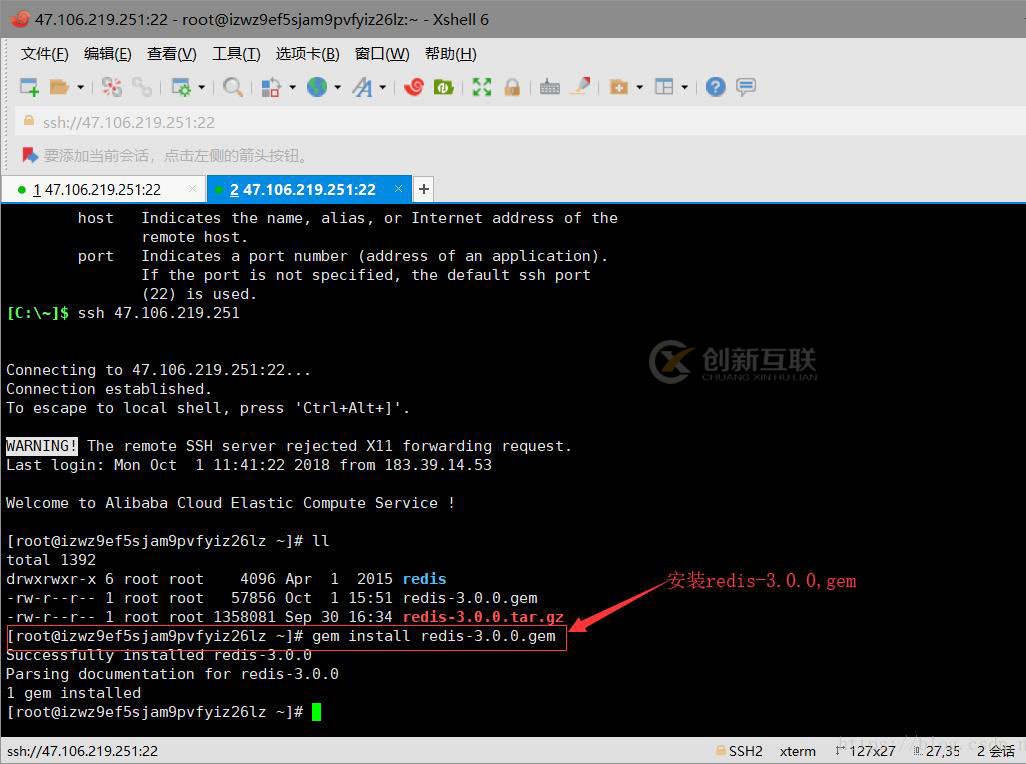Expand the color scheme dropdown arrow

tap(292, 87)
